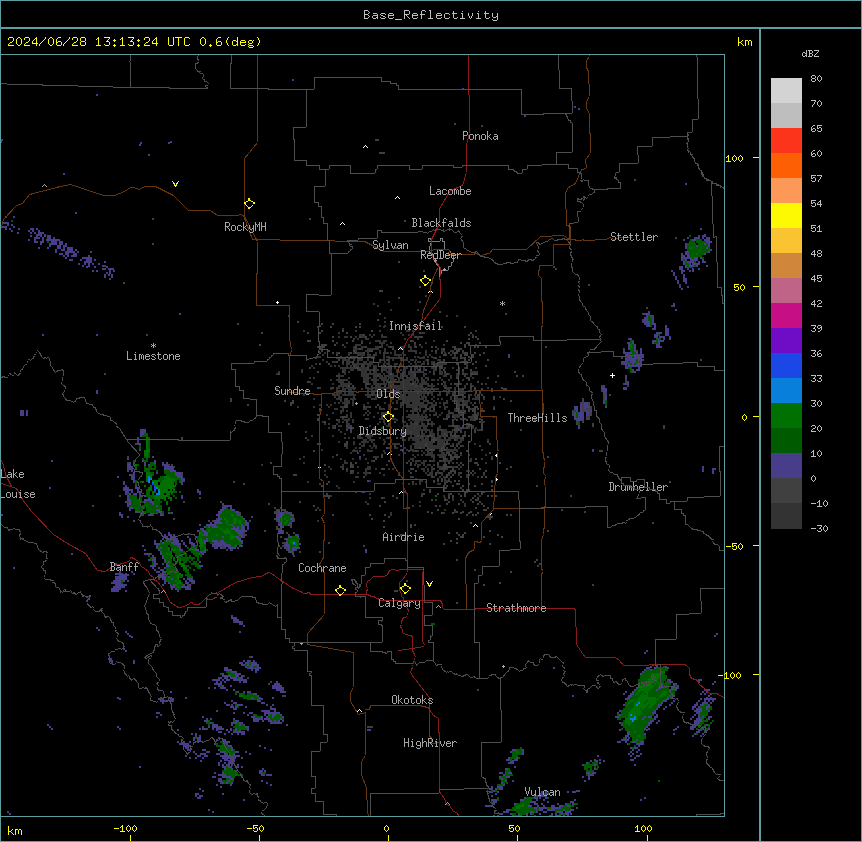
Task: Pick the topmost light gray legend swatch
Action: point(786,90)
